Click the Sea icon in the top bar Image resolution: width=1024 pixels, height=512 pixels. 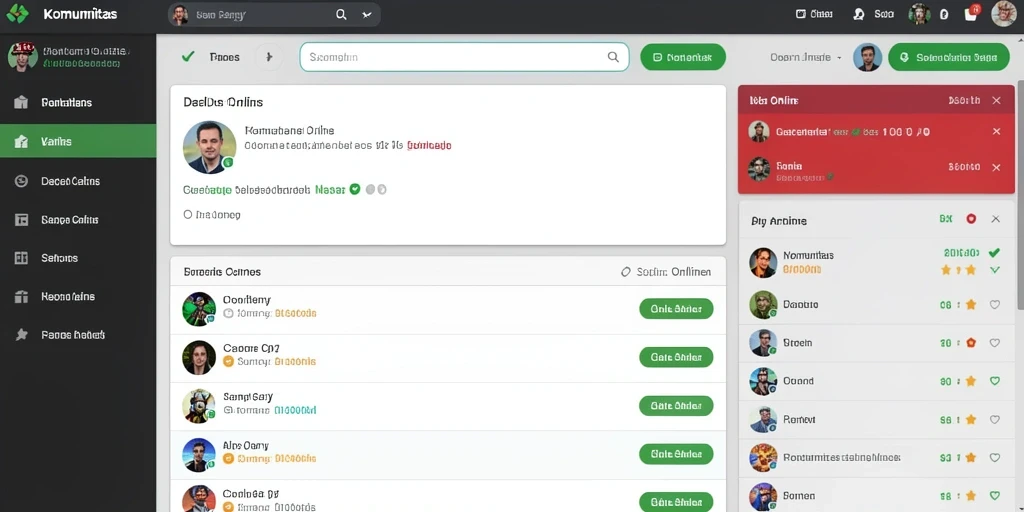(859, 14)
